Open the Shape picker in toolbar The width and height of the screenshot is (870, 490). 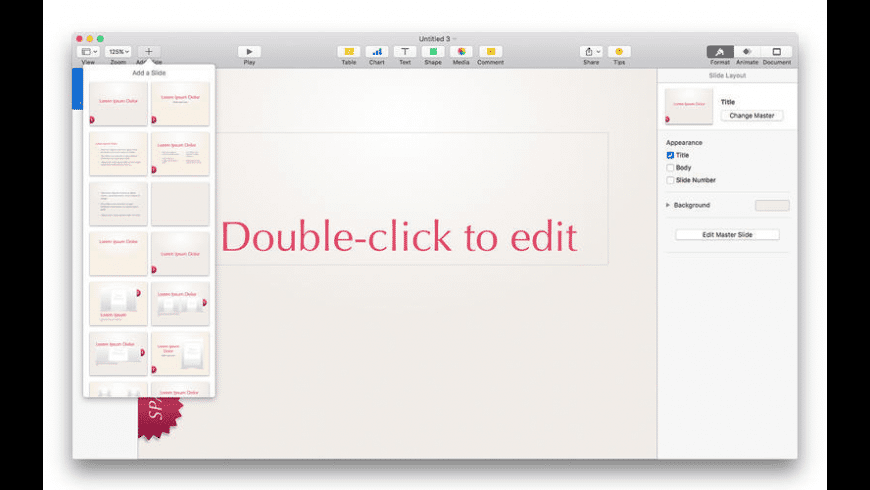[x=433, y=52]
